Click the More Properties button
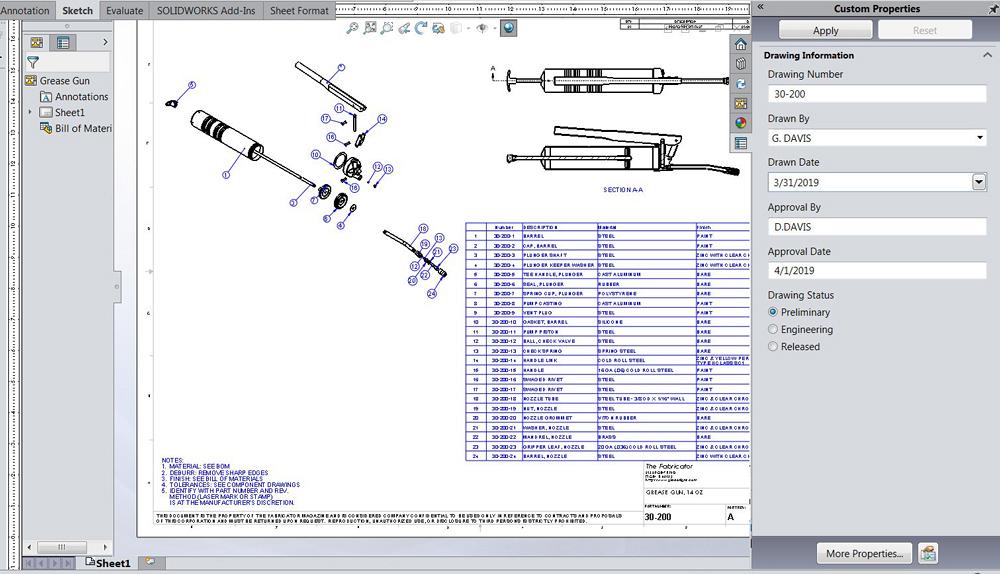 point(864,553)
